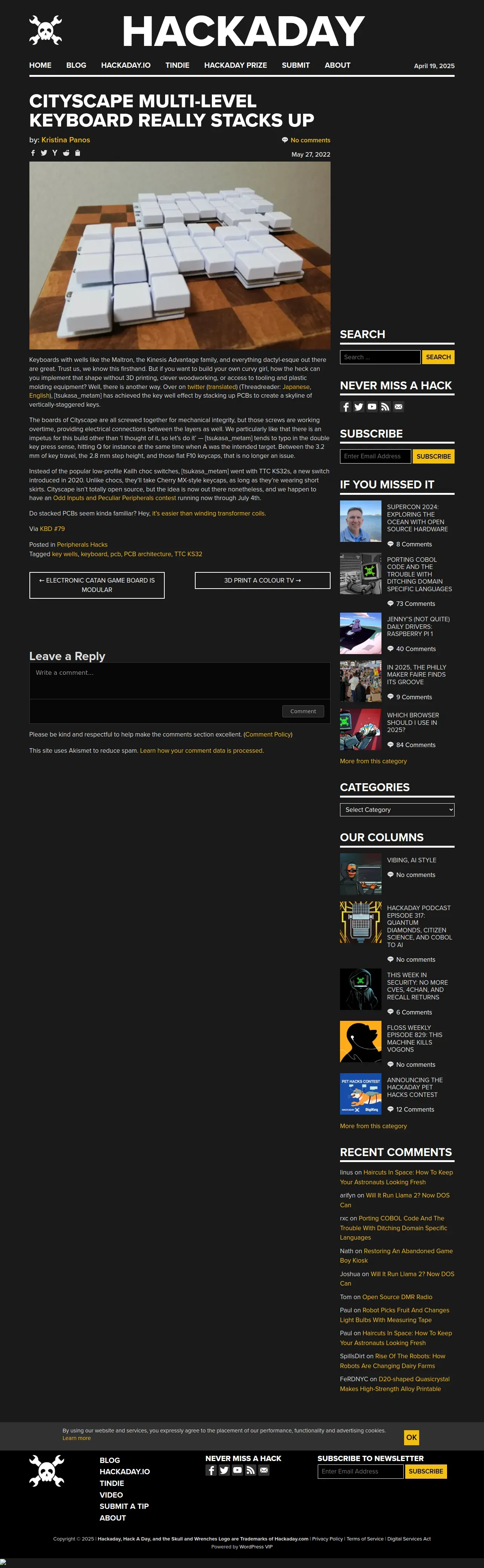Click the Write a comment text area
484x1568 pixels.
point(180,680)
